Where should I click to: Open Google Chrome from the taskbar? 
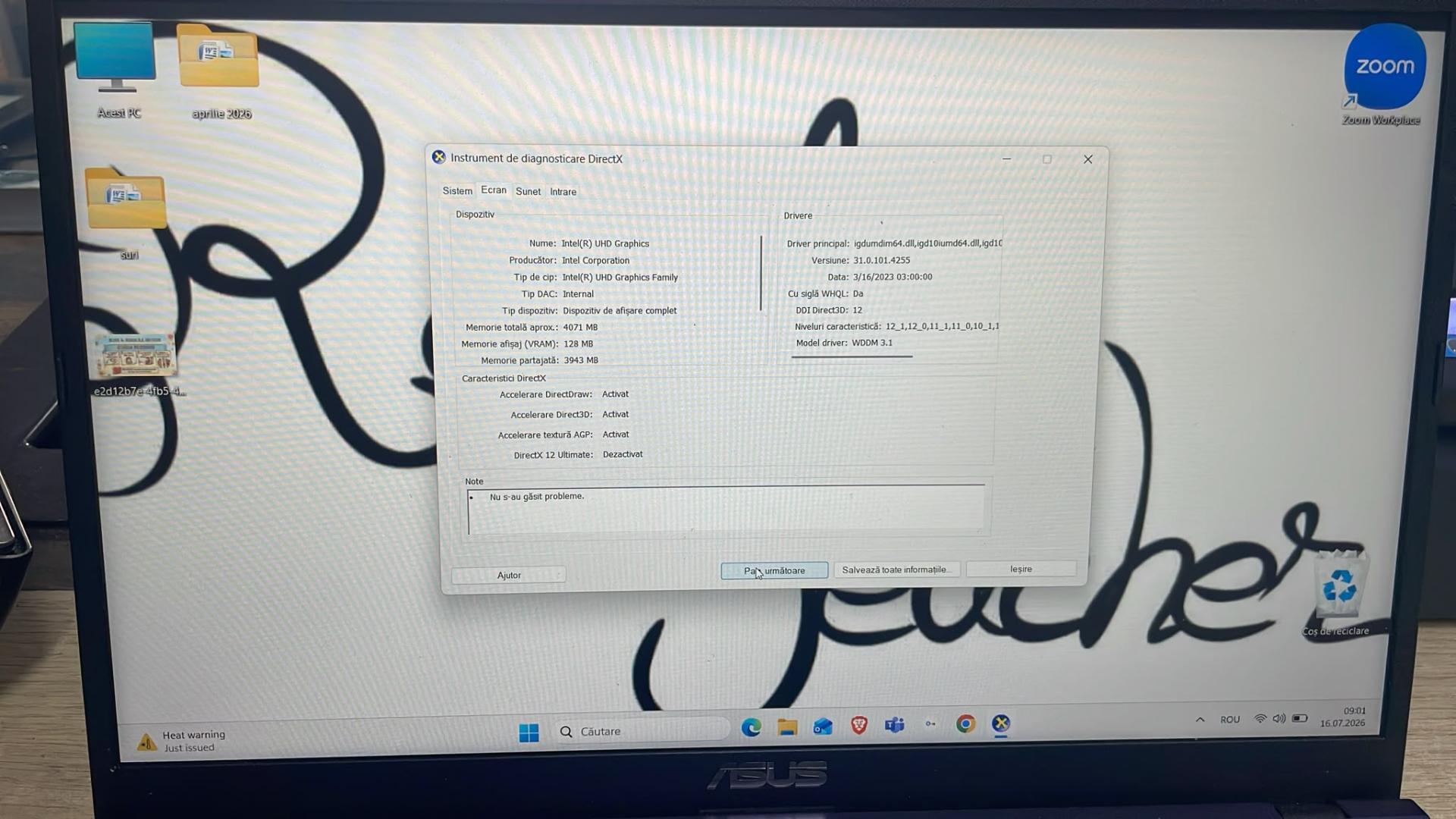coord(965,723)
